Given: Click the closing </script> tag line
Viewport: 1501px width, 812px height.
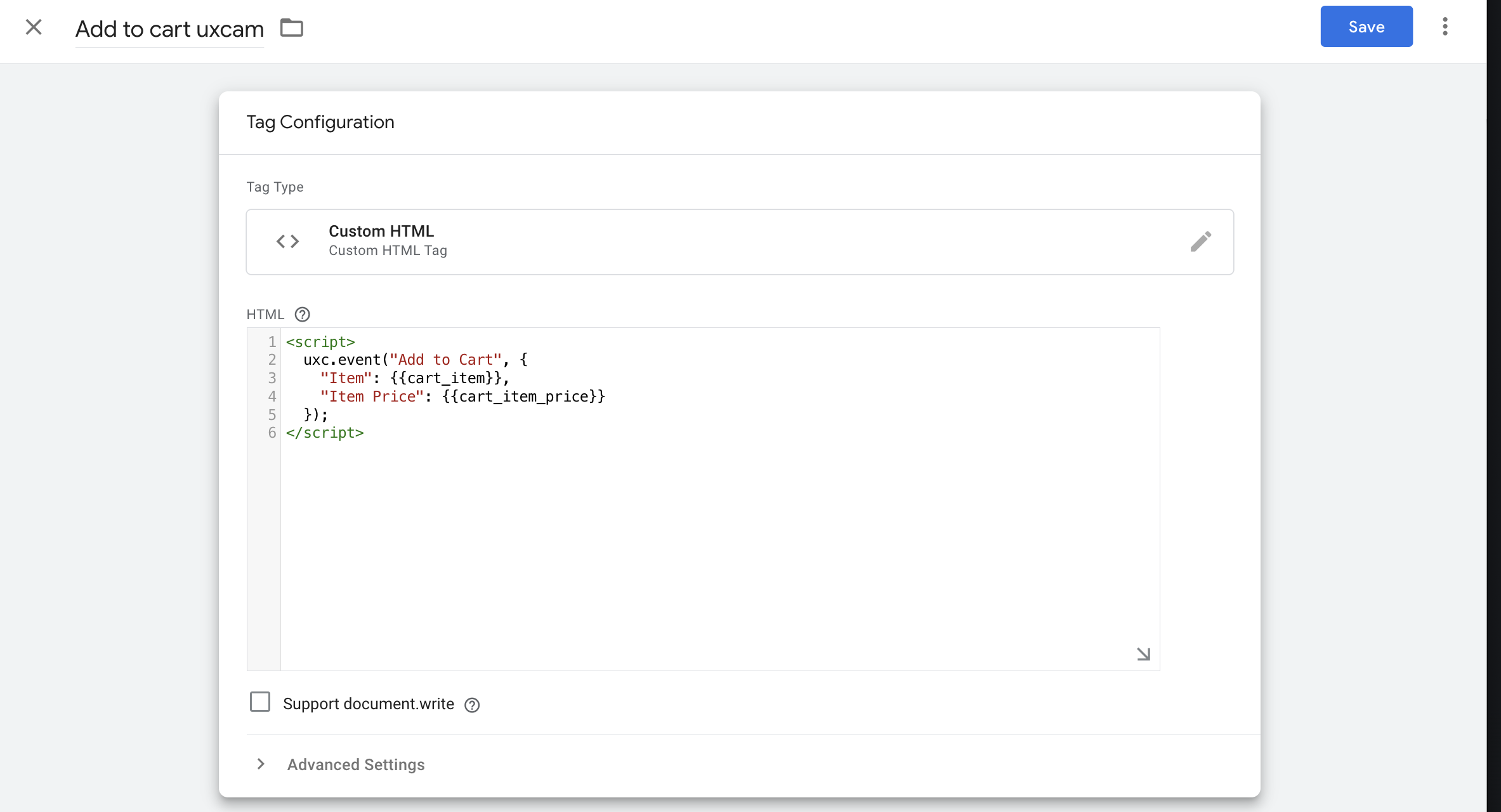Looking at the screenshot, I should [x=325, y=433].
